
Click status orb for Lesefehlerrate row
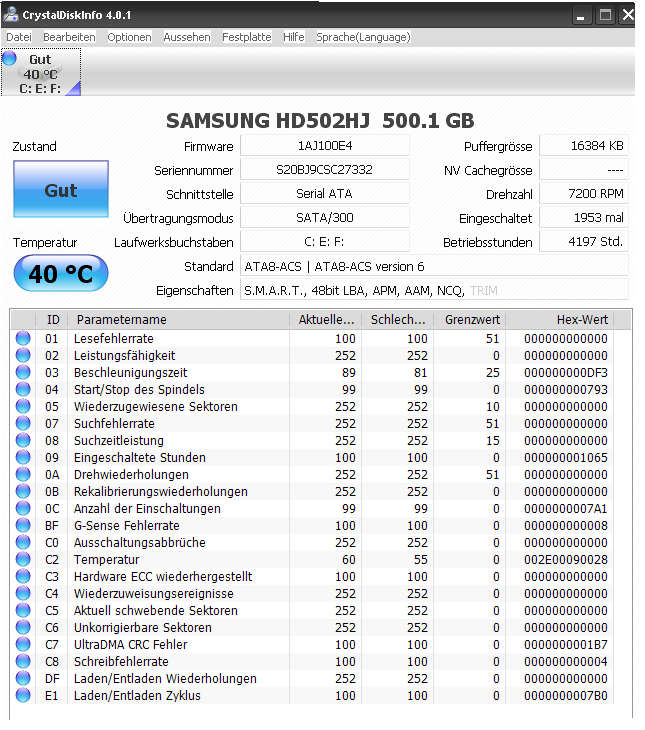[x=23, y=338]
